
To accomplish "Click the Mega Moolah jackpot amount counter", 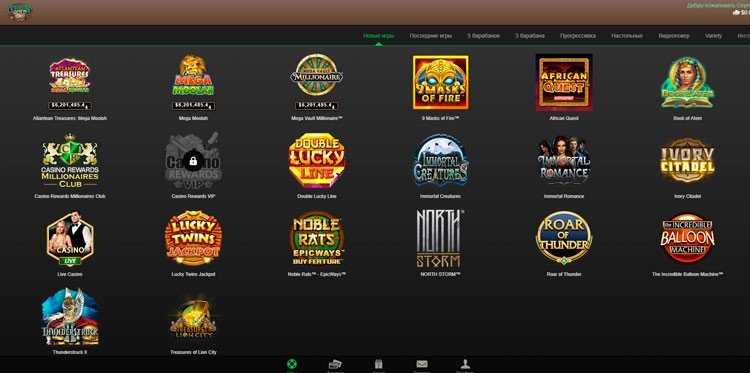I will pos(193,106).
